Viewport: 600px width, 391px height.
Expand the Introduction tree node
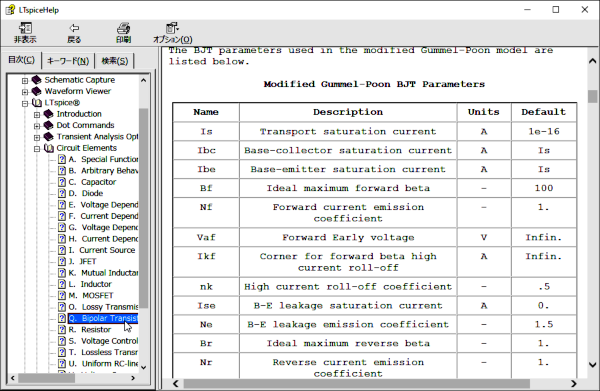tap(37, 115)
